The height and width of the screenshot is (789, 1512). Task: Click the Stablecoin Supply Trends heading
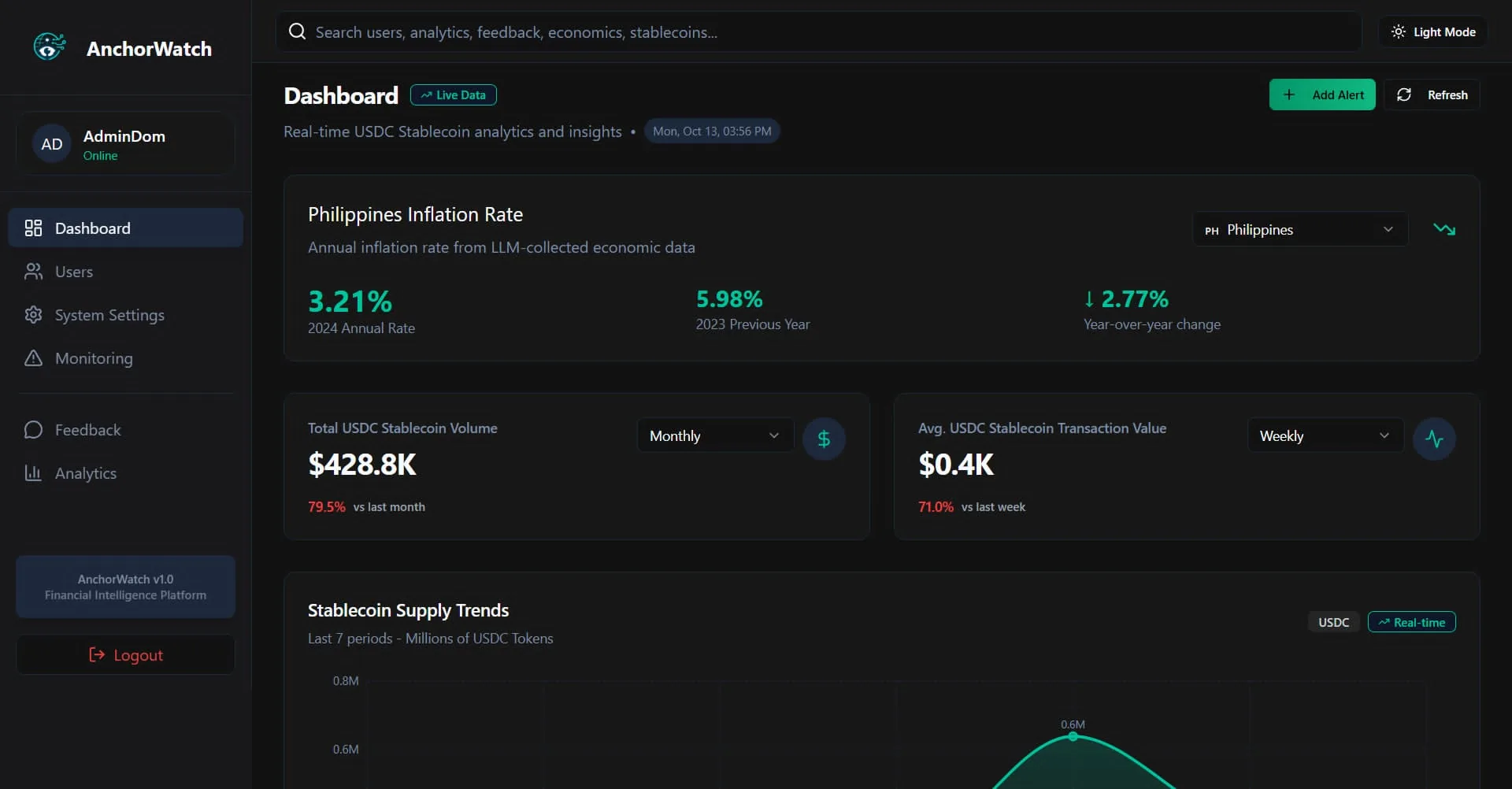[x=408, y=610]
